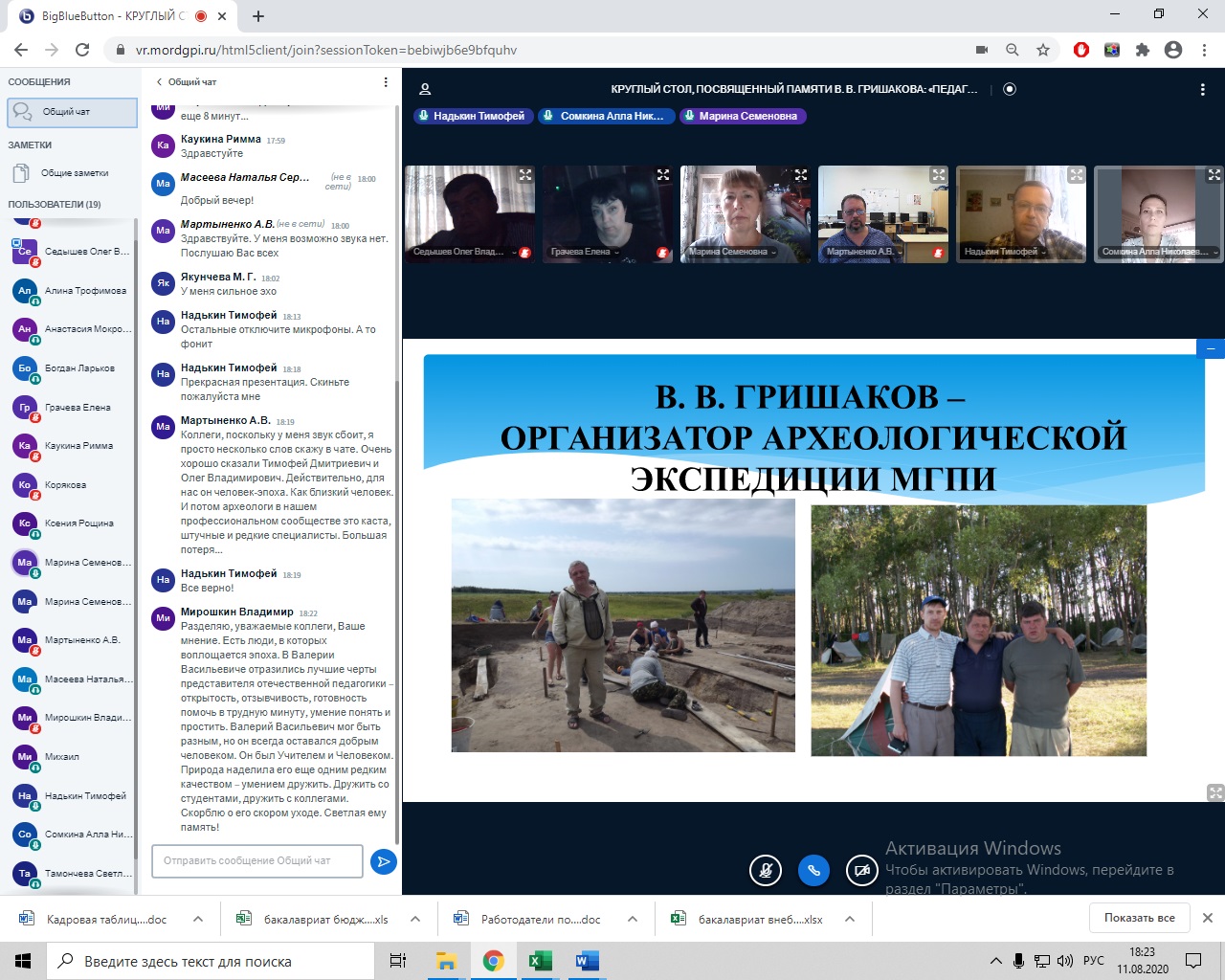Image resolution: width=1225 pixels, height=980 pixels.
Task: Toggle the users list panel icon
Action: pos(425,89)
